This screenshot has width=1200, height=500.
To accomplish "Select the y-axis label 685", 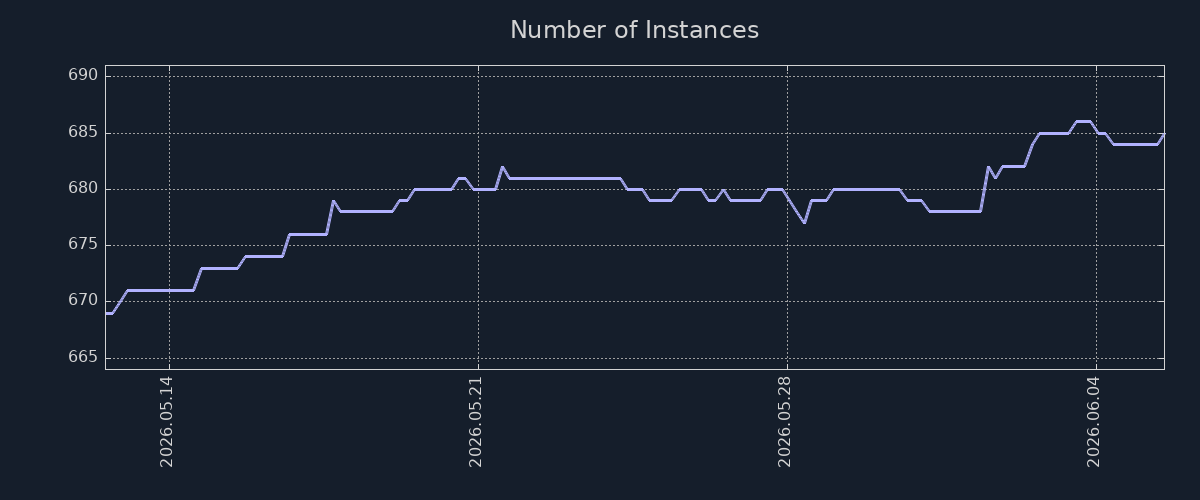I will pos(84,132).
